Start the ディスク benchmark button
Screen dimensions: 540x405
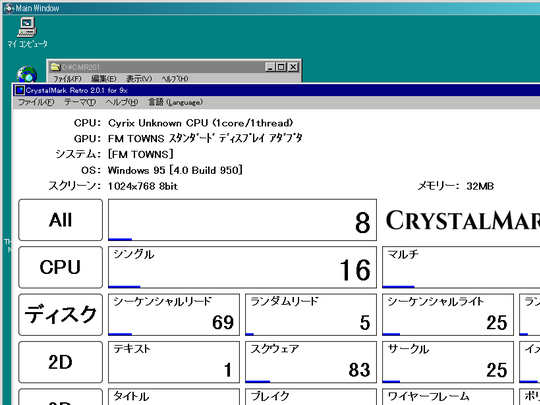pyautogui.click(x=60, y=314)
